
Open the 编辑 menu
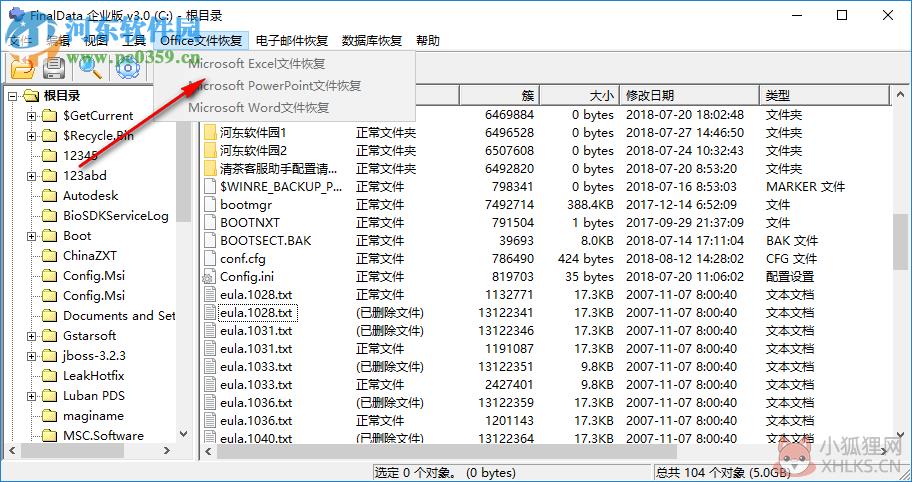coord(58,41)
